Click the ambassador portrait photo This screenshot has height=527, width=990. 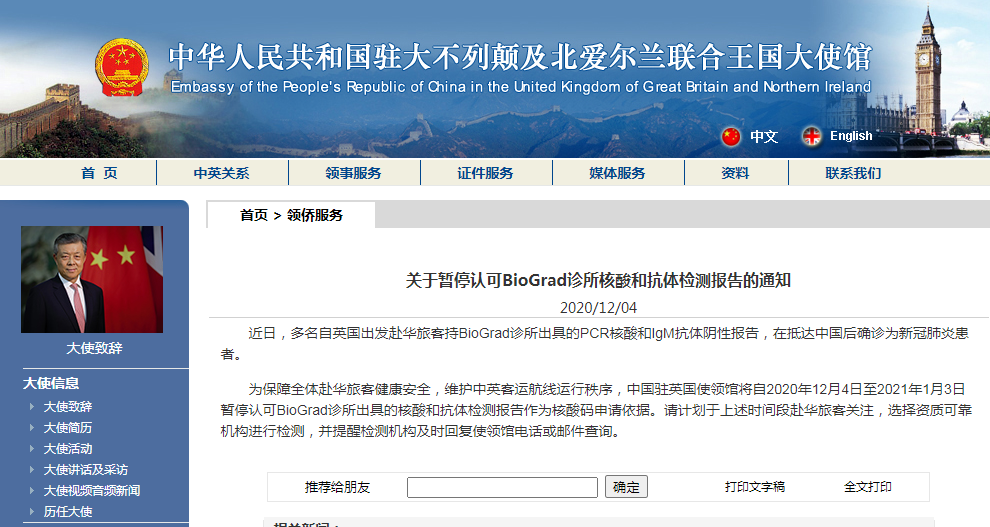92,280
